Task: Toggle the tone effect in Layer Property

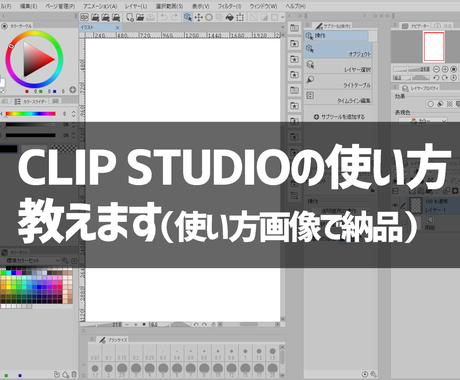Action: click(x=449, y=104)
